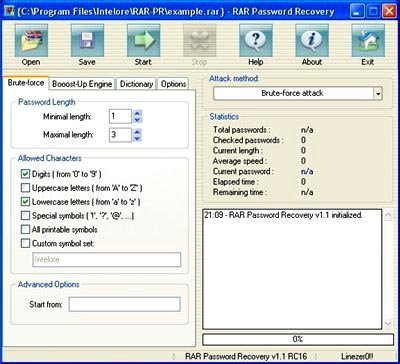Enable the Custom symbol set checkbox
Image resolution: width=400 pixels, height=364 pixels.
point(25,244)
